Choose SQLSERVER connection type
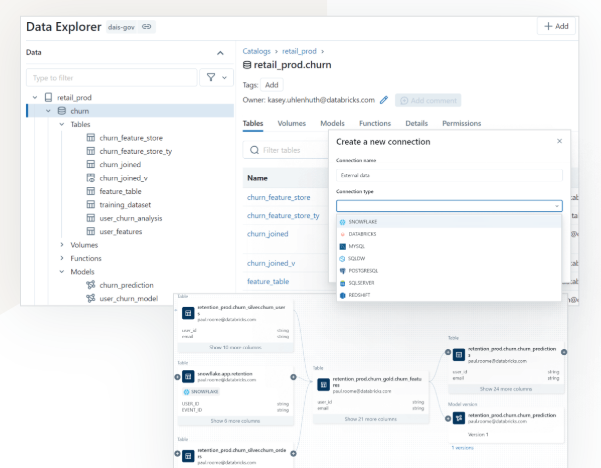601x468 pixels. (x=449, y=283)
